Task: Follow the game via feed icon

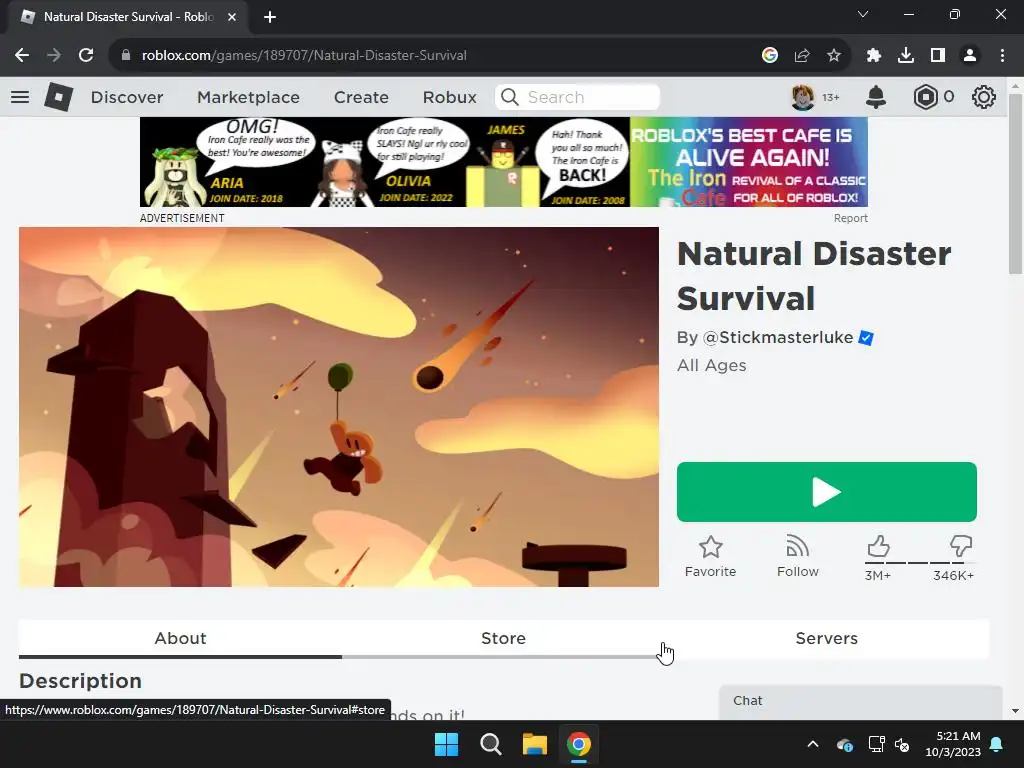Action: 798,547
